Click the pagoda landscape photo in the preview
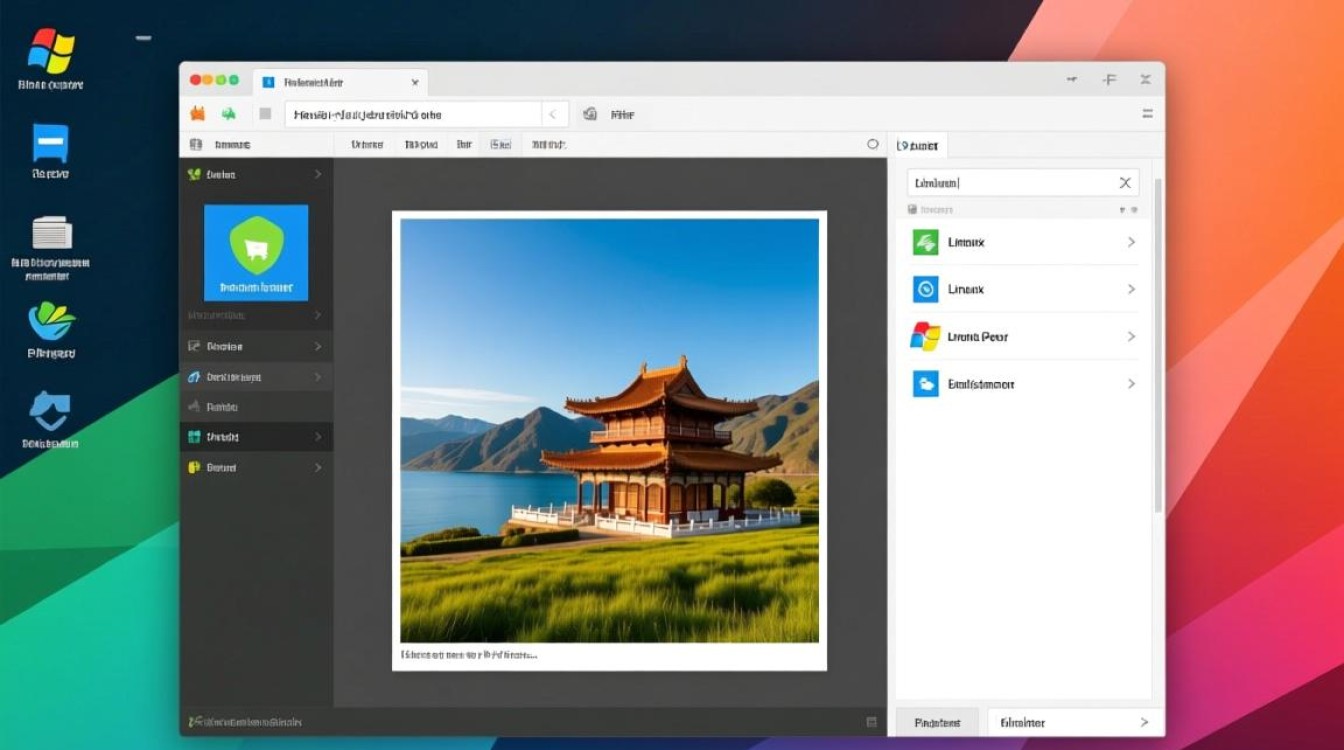 coord(609,430)
